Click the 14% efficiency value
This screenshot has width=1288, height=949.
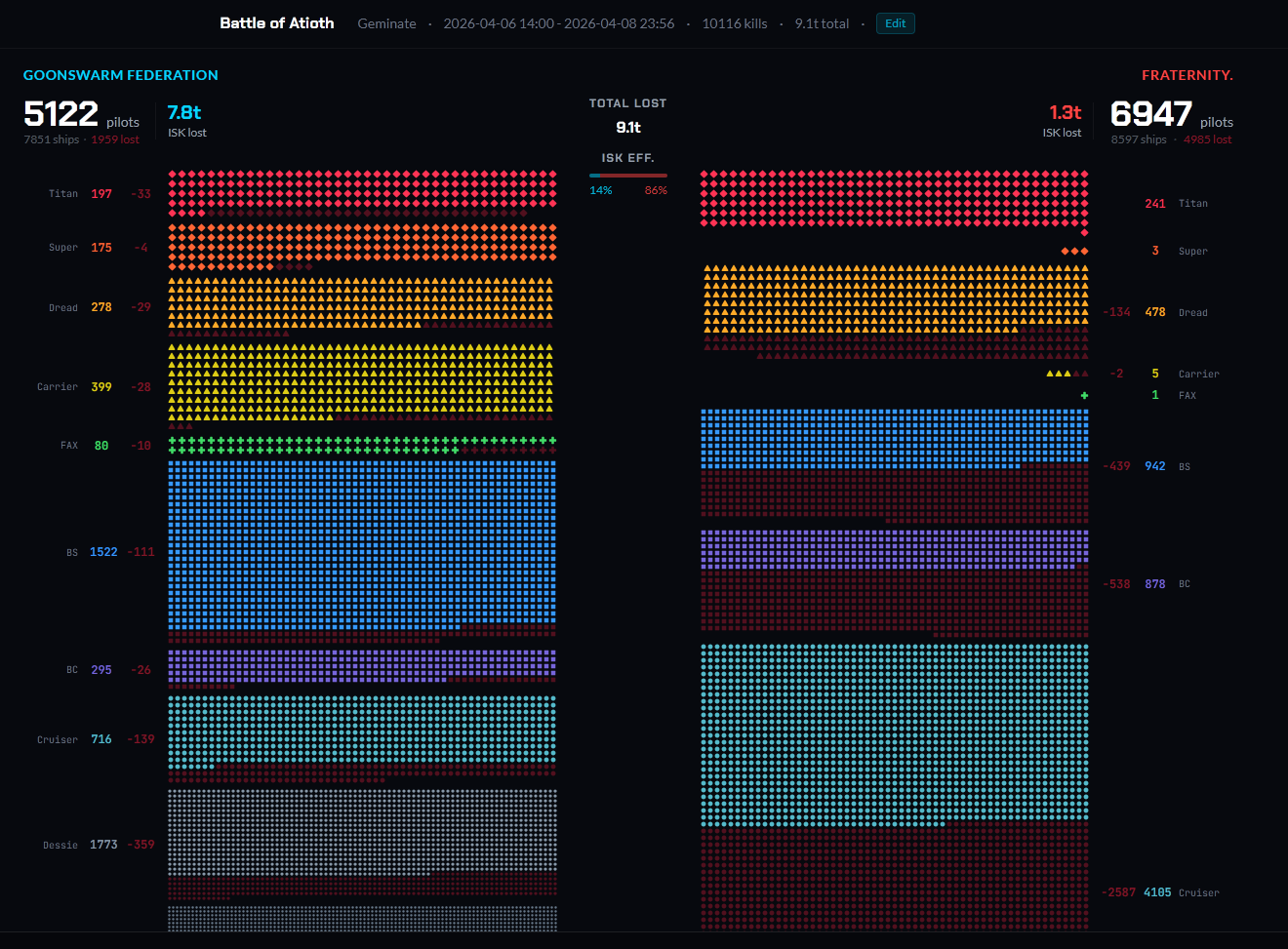[601, 190]
